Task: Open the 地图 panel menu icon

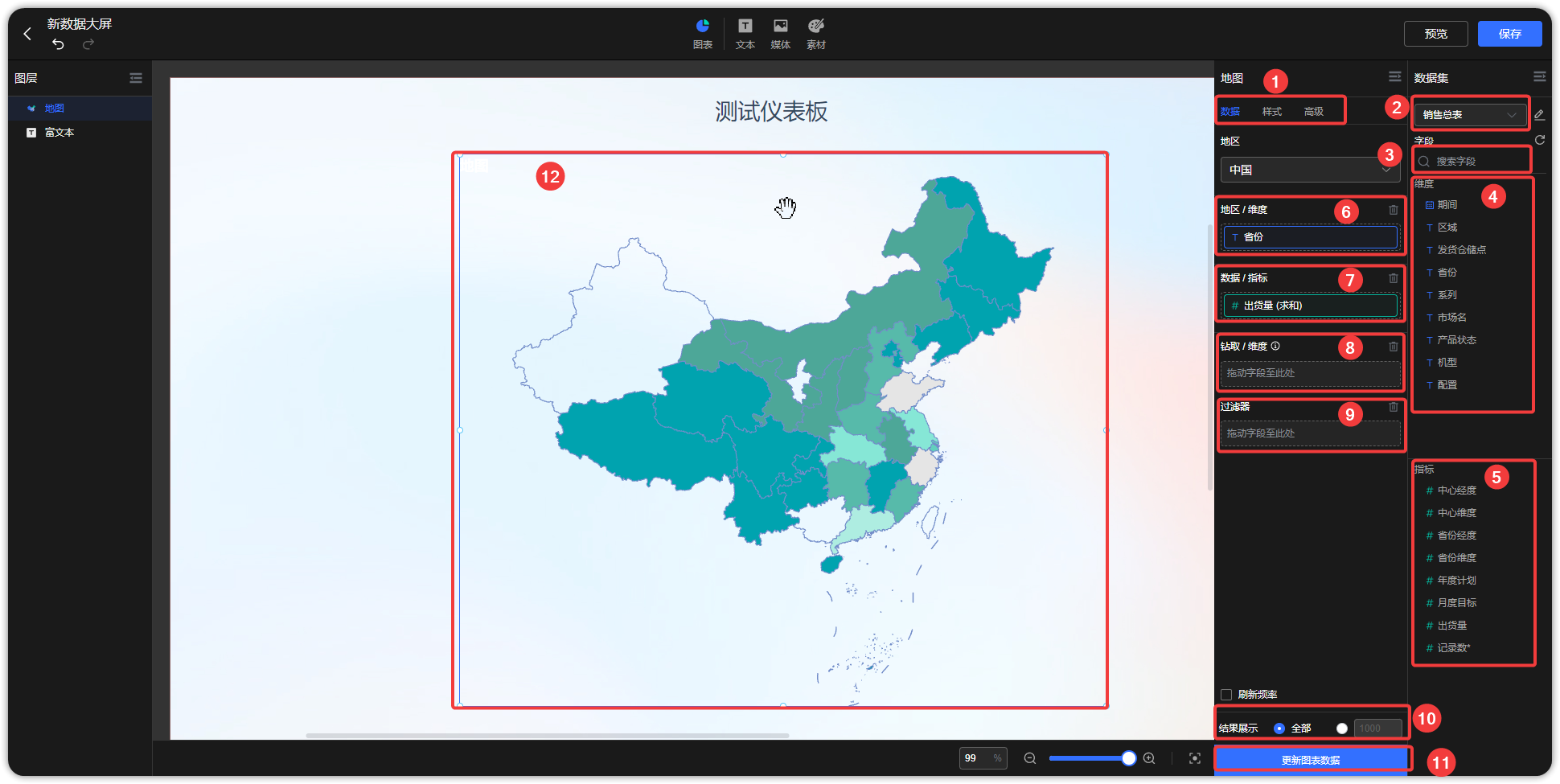Action: [x=1395, y=76]
